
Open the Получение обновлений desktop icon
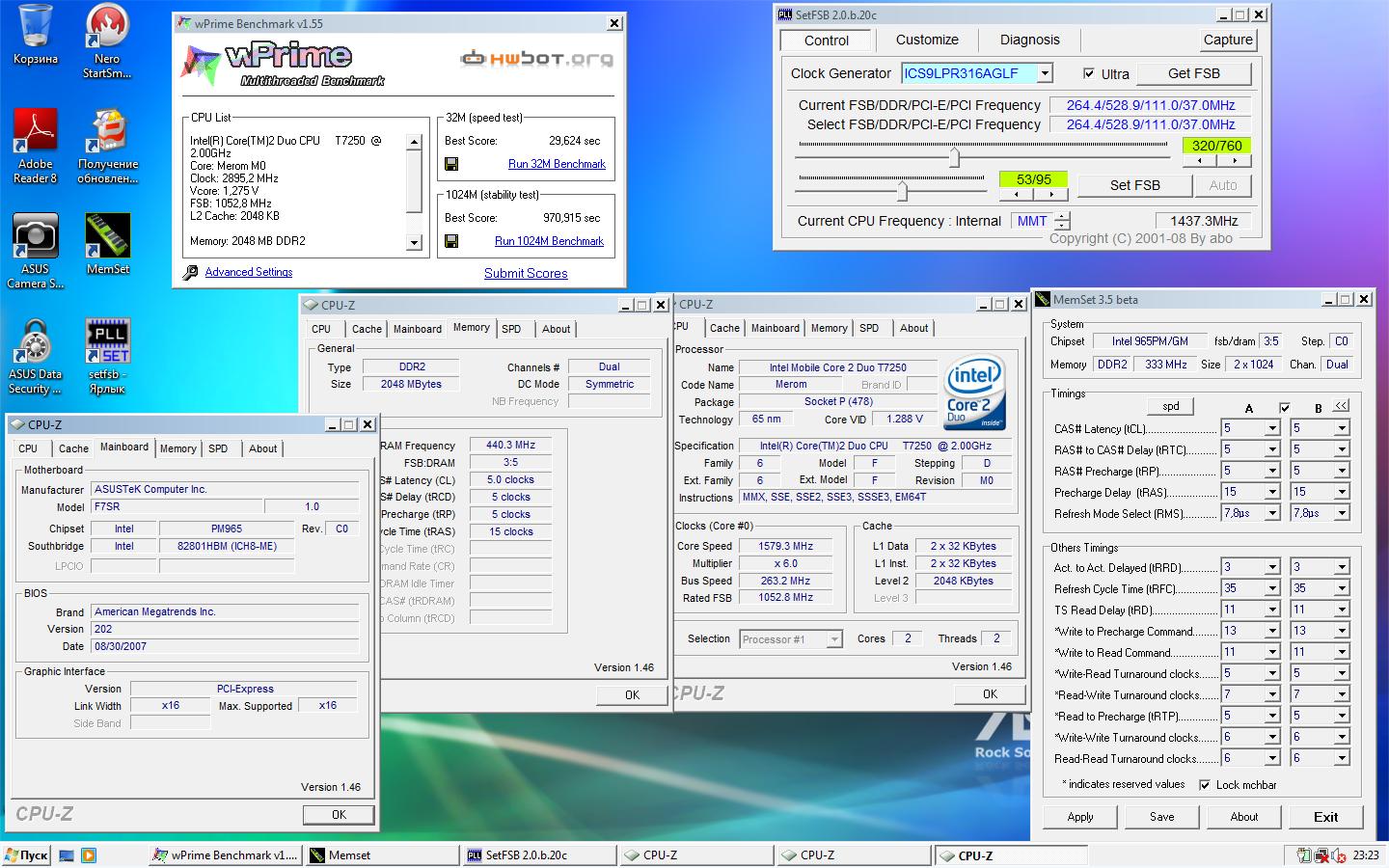[x=107, y=146]
